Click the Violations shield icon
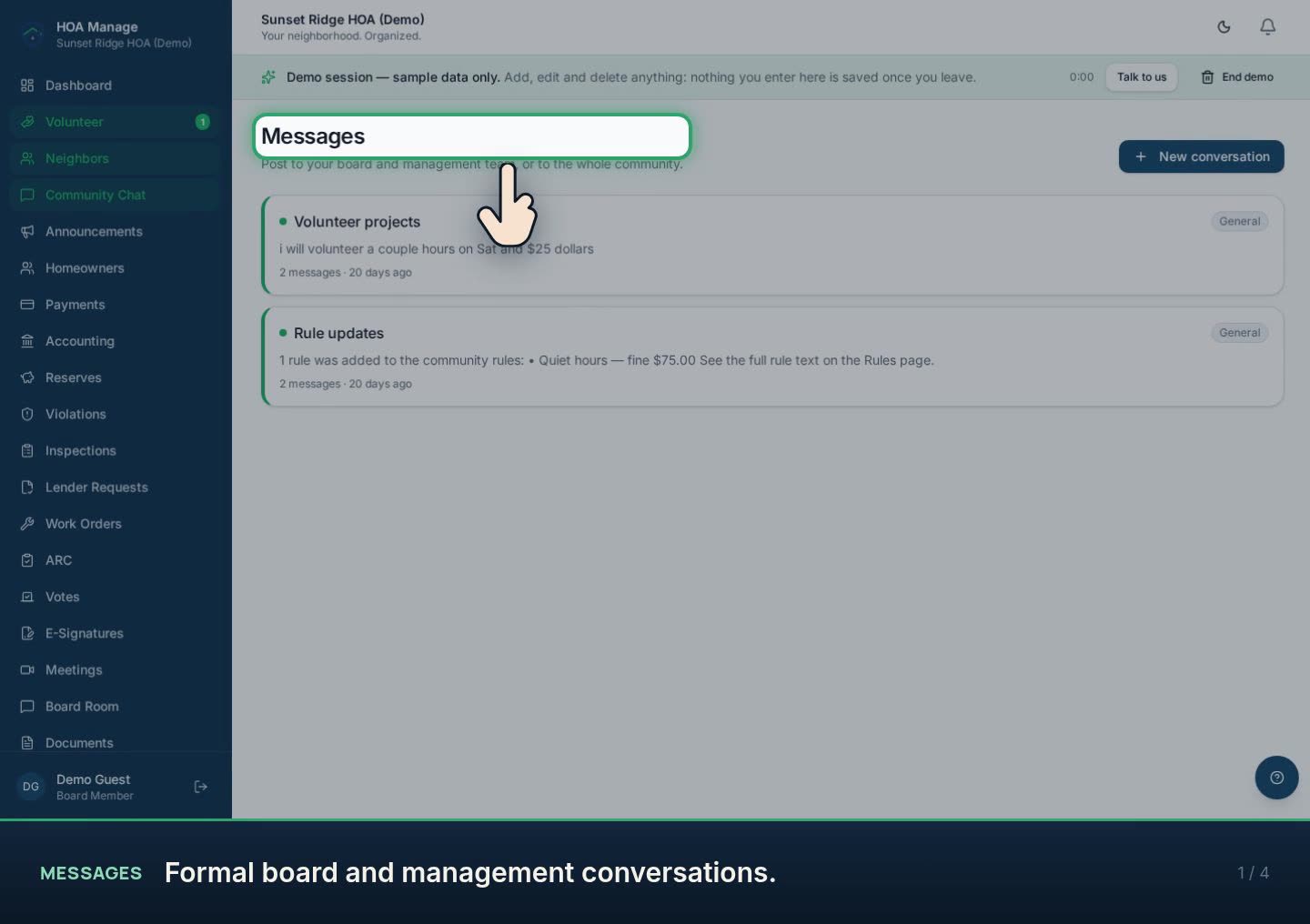Viewport: 1310px width, 924px height. point(27,414)
